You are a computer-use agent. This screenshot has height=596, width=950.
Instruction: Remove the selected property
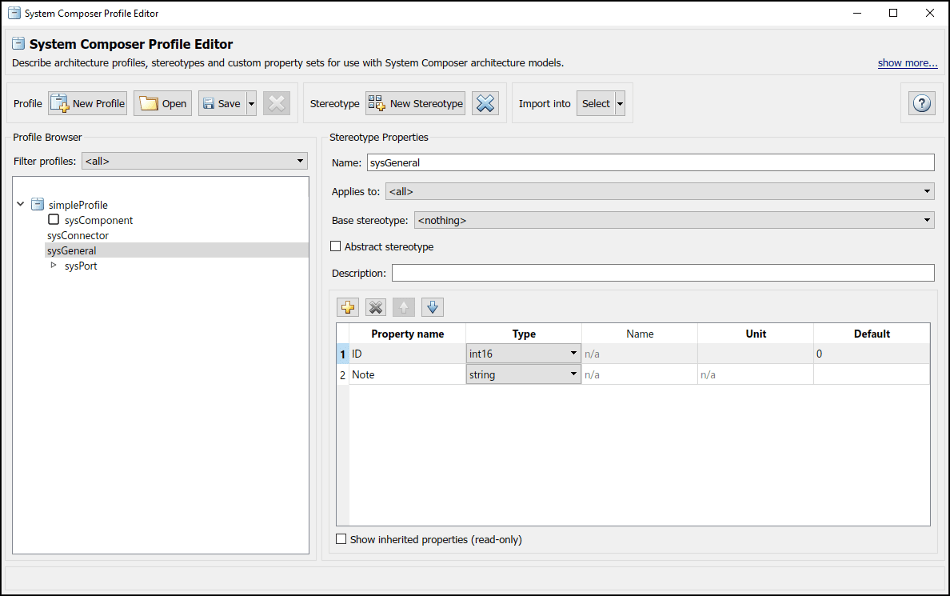coord(375,307)
